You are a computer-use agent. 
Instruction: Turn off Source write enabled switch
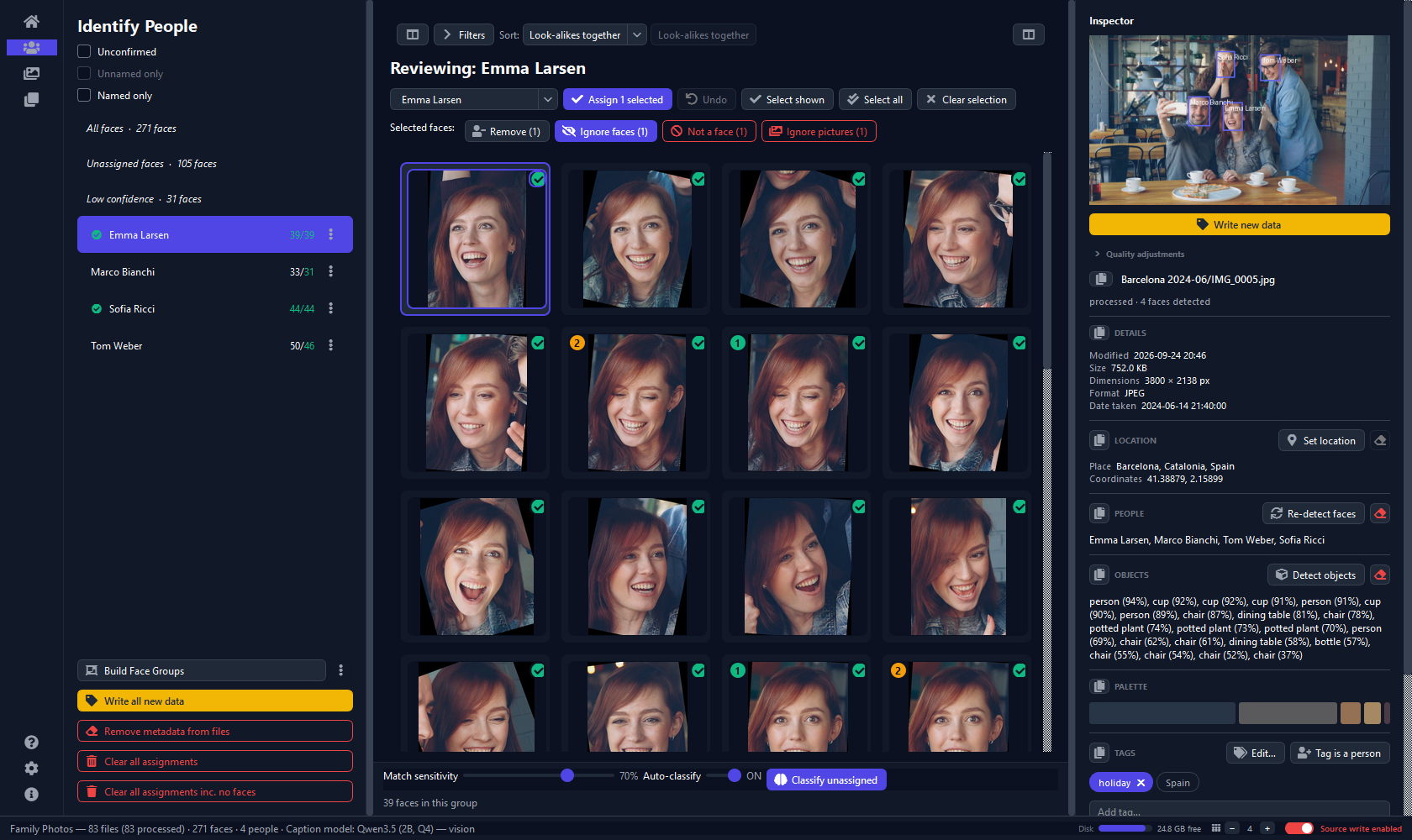tap(1299, 828)
